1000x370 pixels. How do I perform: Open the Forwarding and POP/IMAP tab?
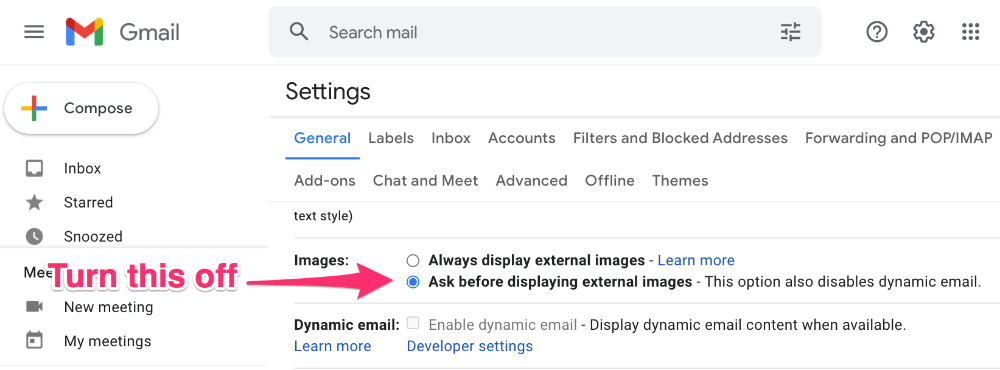tap(899, 138)
